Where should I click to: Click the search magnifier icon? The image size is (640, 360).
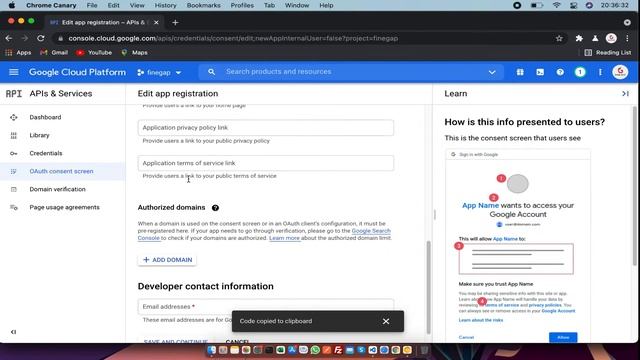pos(211,72)
